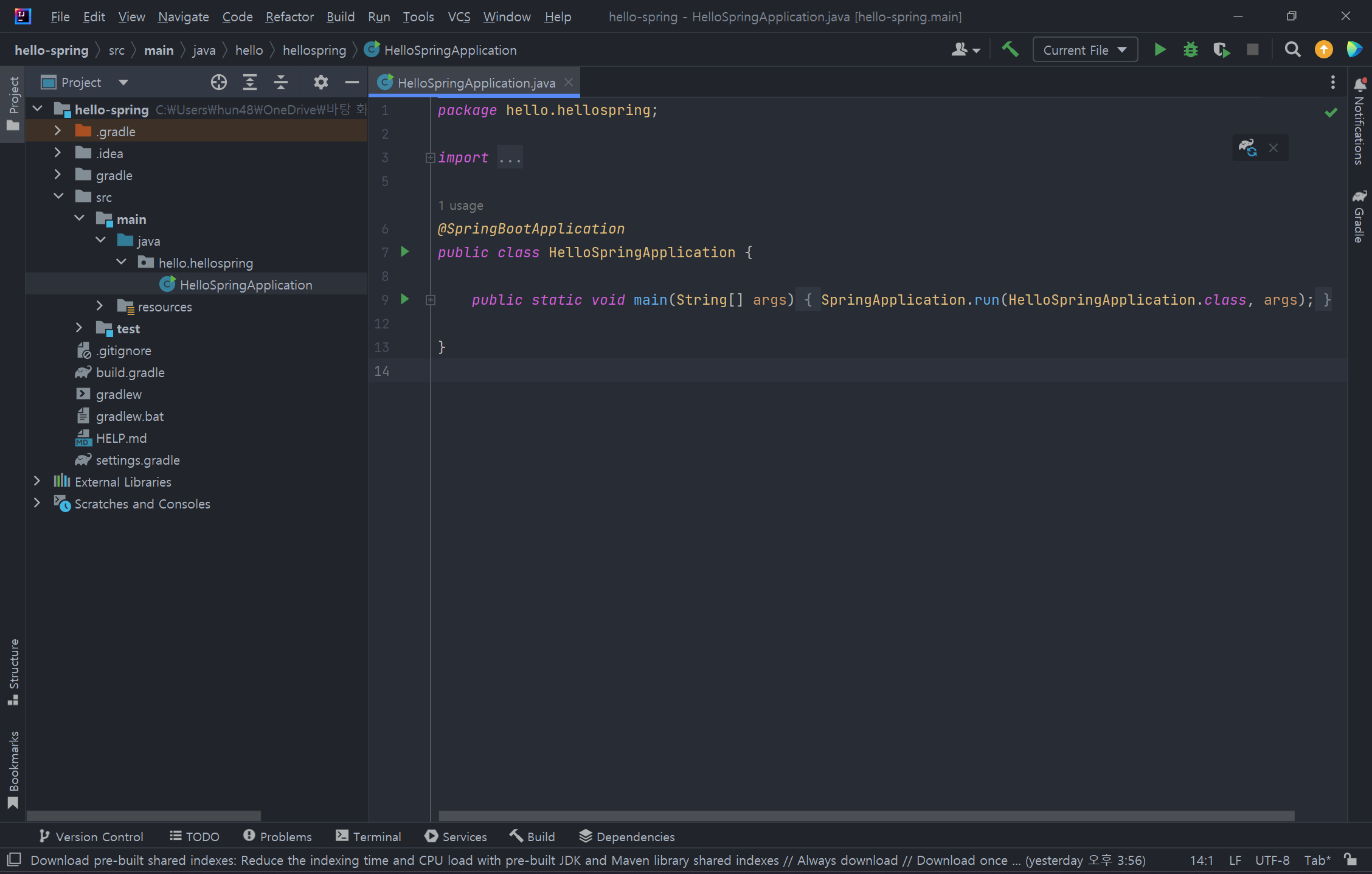Click the editor horizontal scrollbar

[866, 816]
